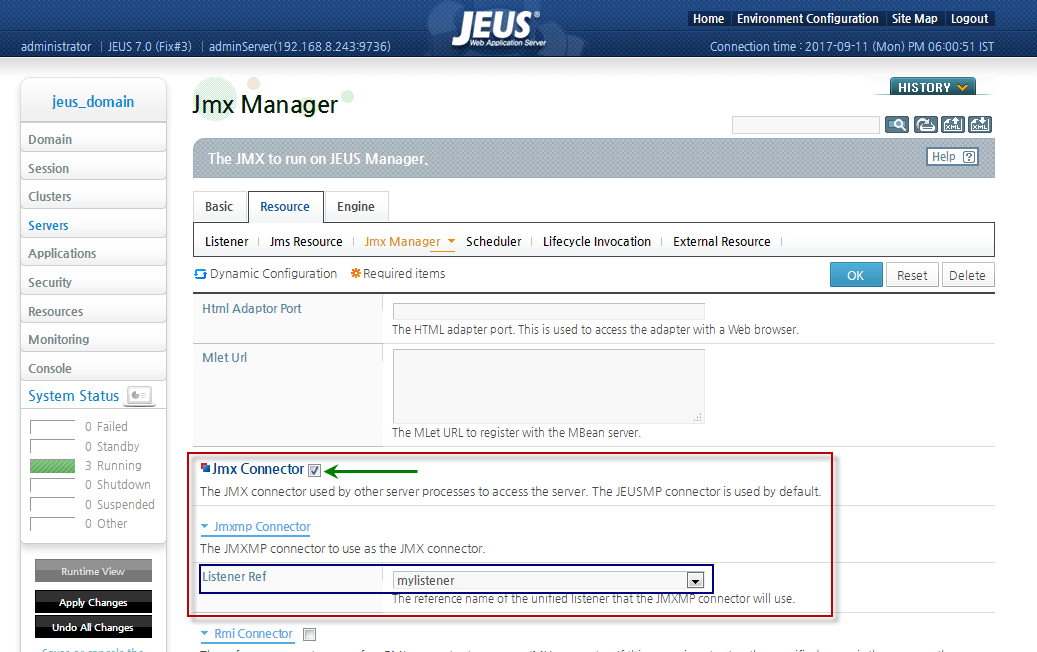
Task: Click the Html Adaptor Port field
Action: (548, 311)
